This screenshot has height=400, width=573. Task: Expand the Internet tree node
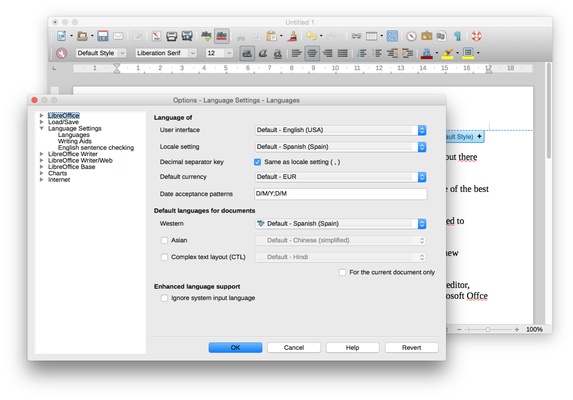[x=41, y=180]
